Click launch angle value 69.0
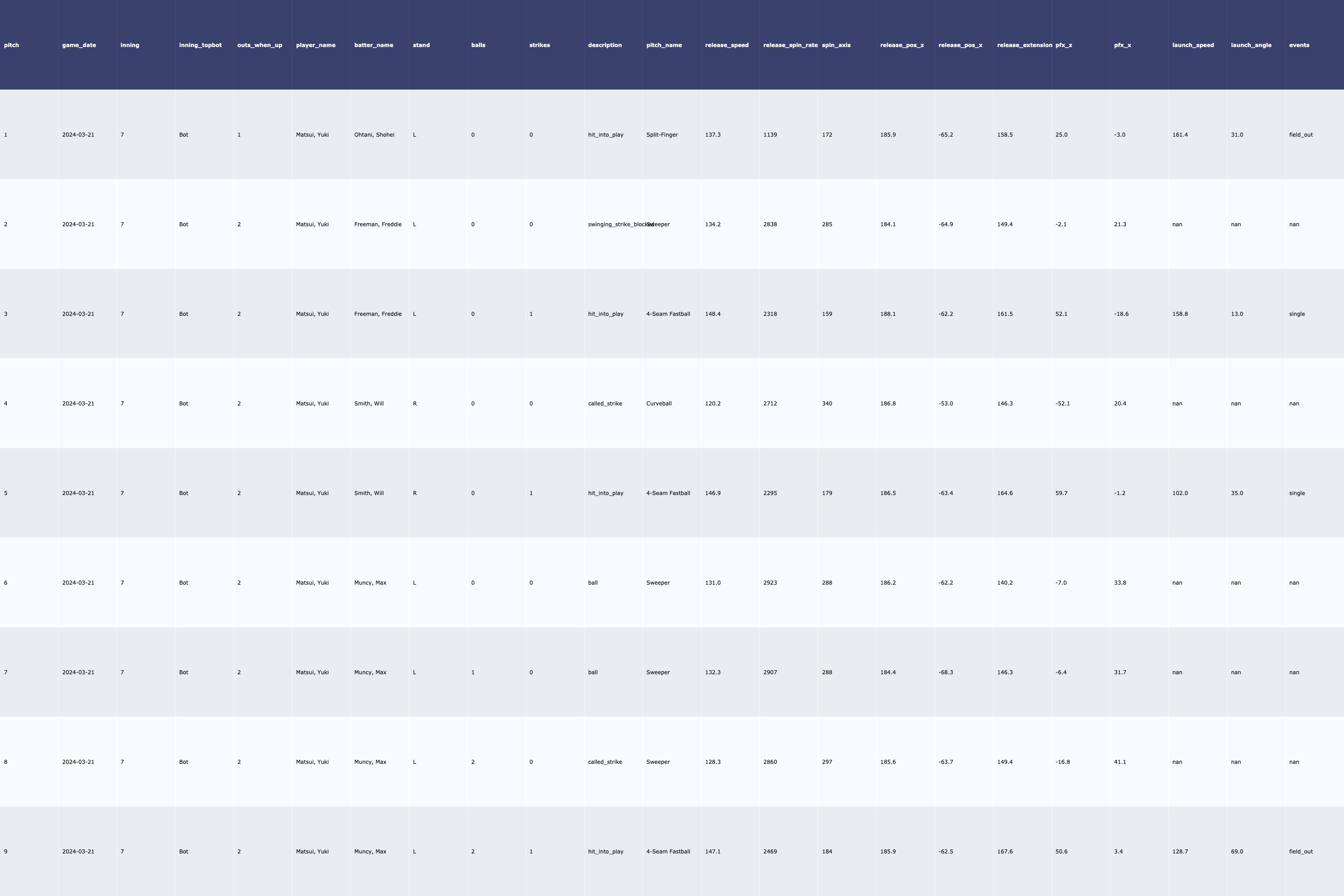This screenshot has width=1344, height=896. pos(1236,852)
